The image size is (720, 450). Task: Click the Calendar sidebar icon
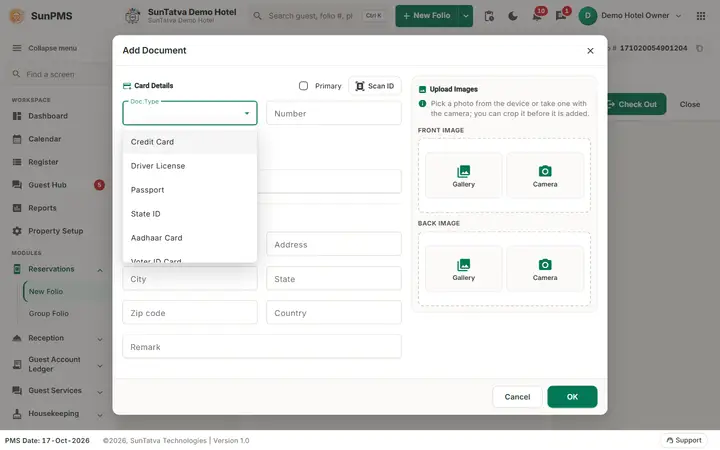[x=17, y=139]
